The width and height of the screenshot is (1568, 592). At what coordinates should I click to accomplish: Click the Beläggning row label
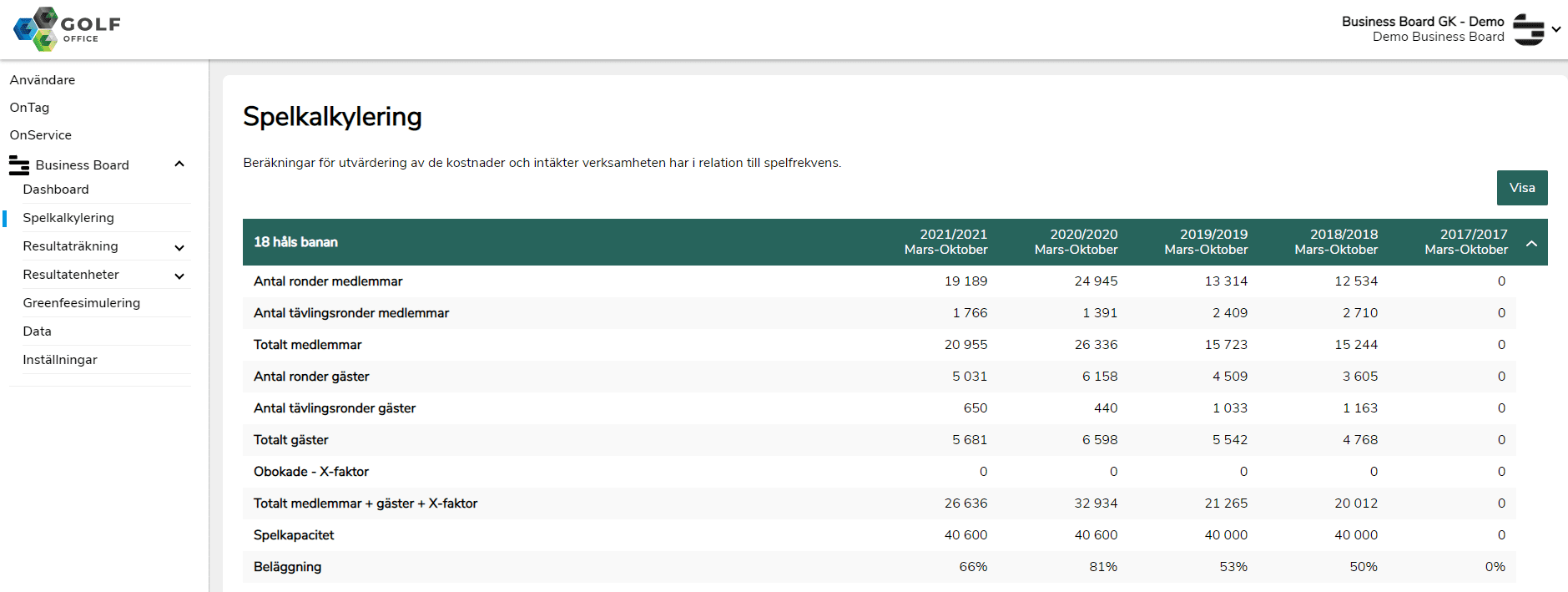pos(287,567)
